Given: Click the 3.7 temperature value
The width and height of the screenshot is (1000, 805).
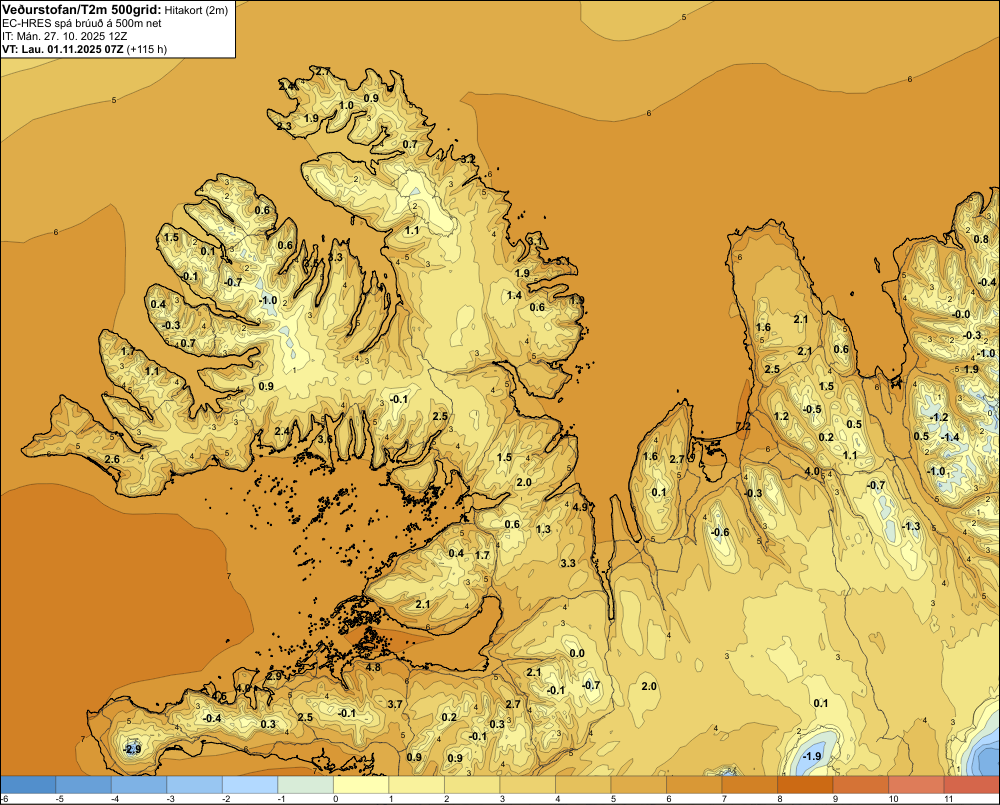Looking at the screenshot, I should (x=395, y=704).
